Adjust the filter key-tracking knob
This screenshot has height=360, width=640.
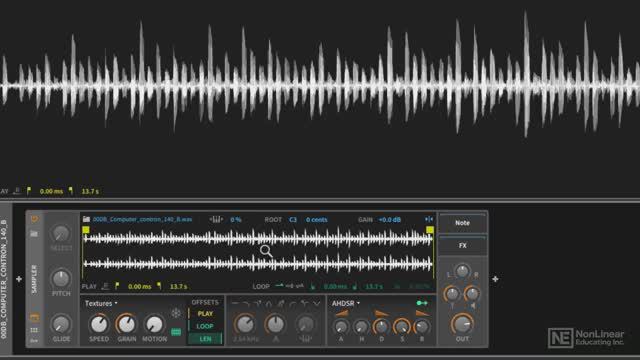(305, 324)
